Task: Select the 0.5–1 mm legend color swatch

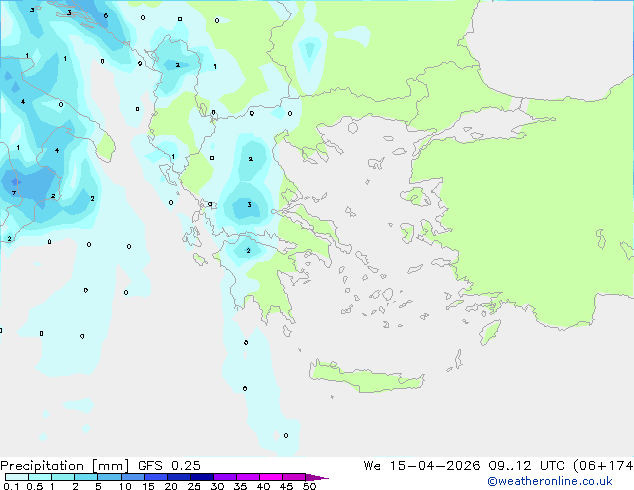Action: coord(40,477)
